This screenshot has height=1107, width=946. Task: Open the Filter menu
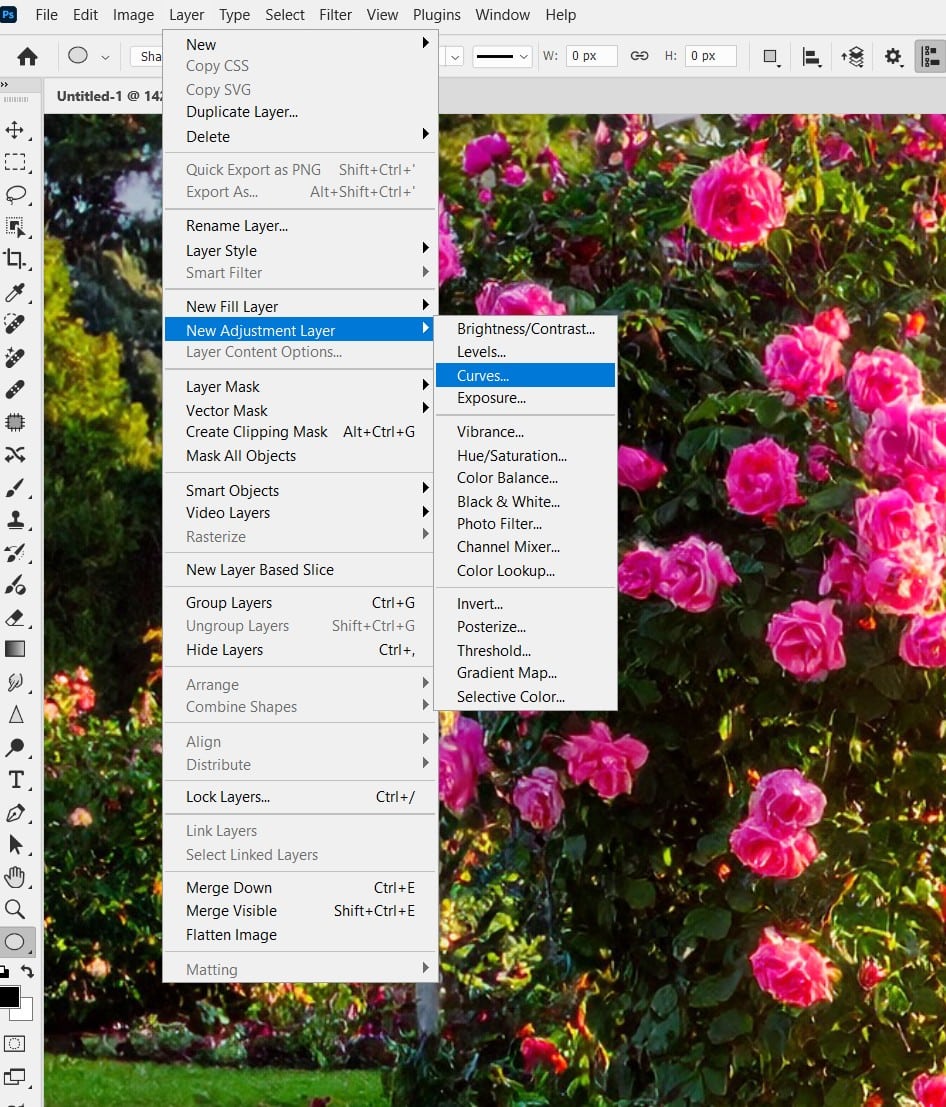click(335, 15)
